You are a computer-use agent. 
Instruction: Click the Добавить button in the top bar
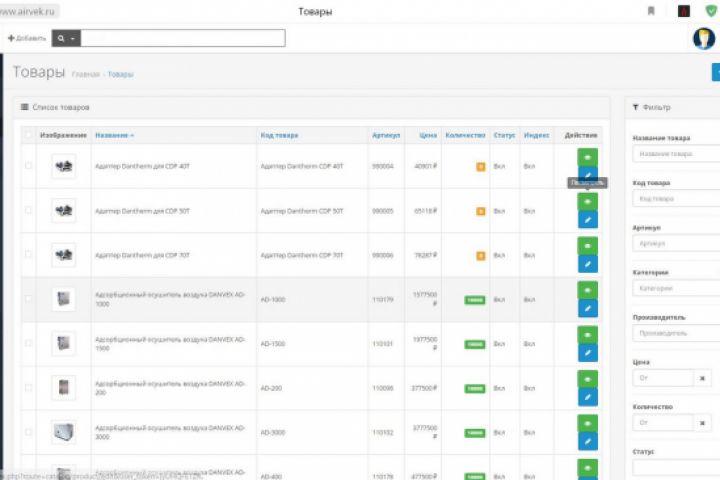(27, 38)
